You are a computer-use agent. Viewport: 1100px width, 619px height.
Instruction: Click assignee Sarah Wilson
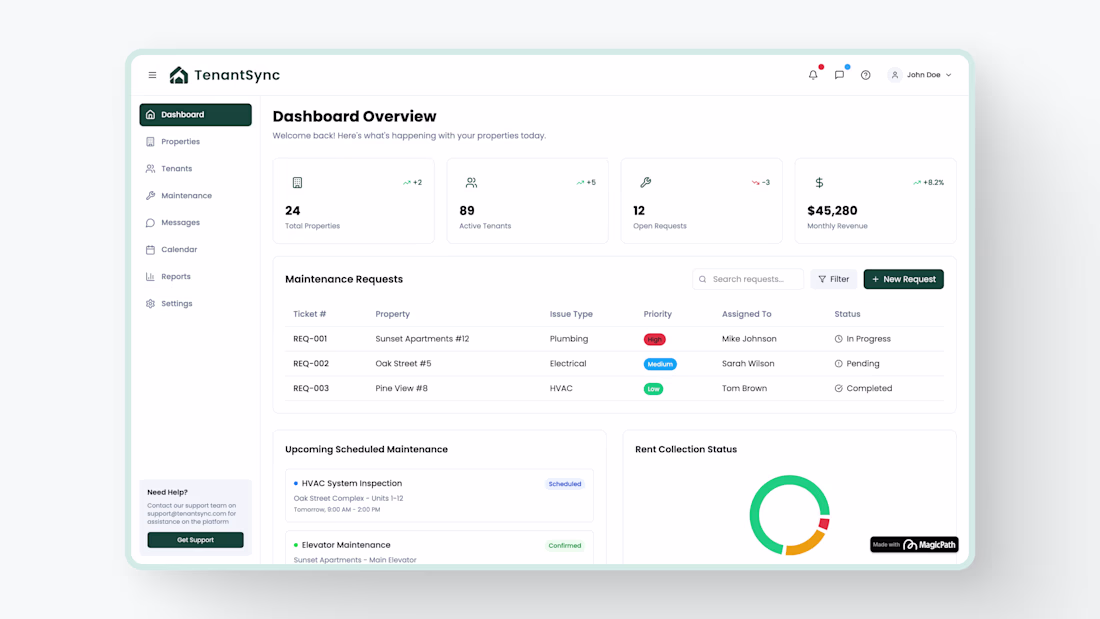pos(748,364)
